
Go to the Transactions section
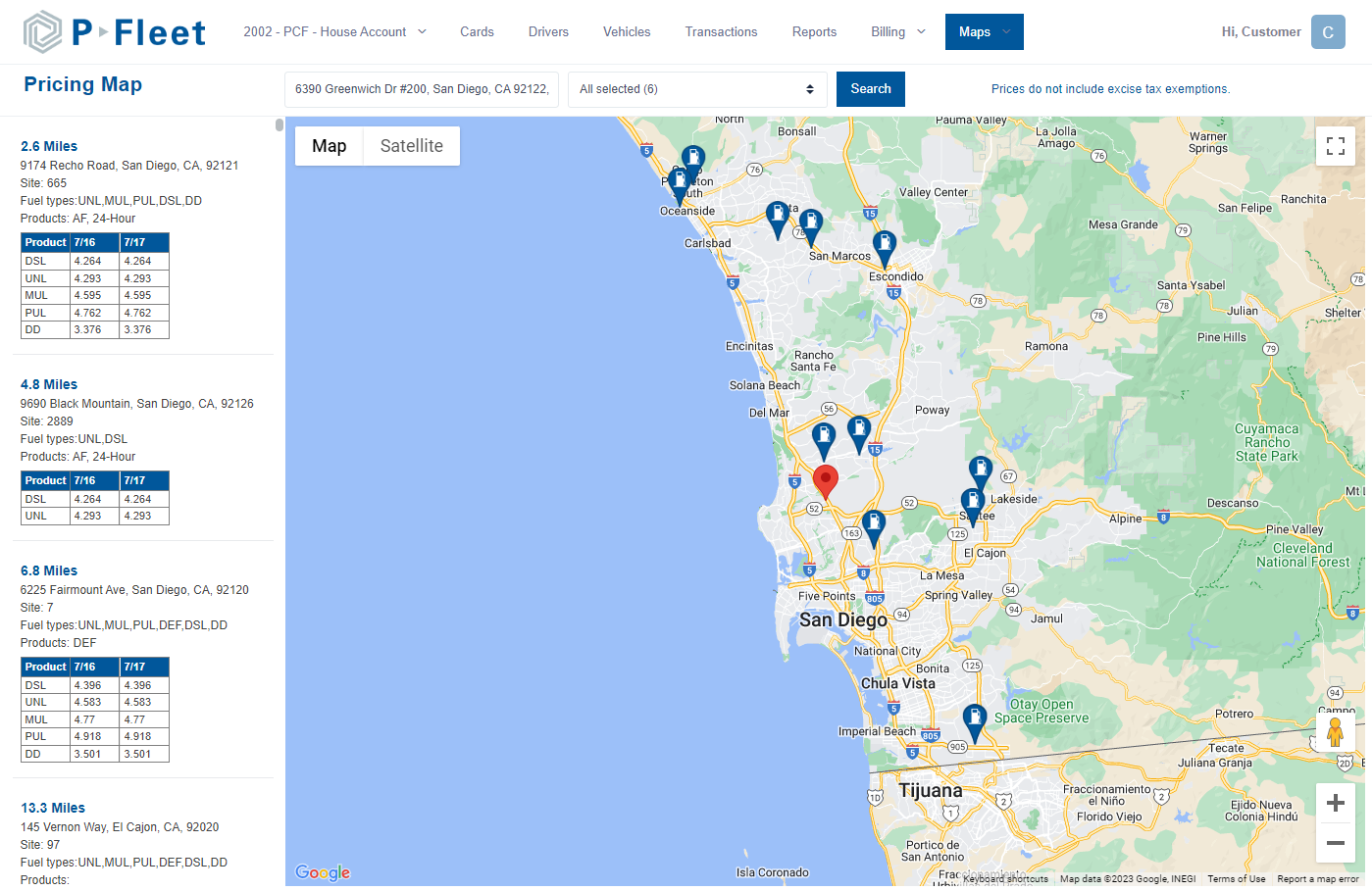coord(721,31)
